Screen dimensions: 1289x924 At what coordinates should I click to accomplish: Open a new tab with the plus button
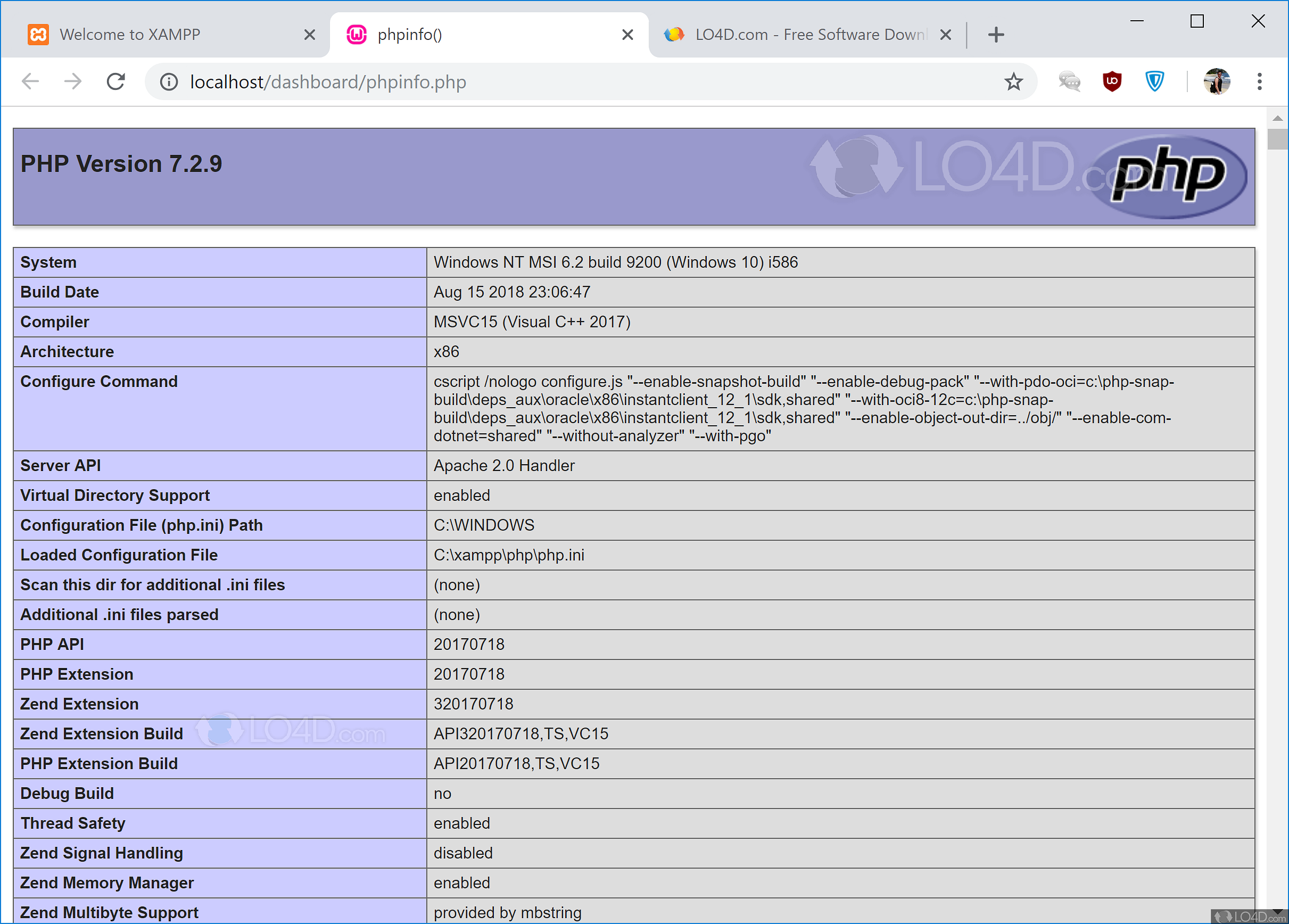coord(996,34)
